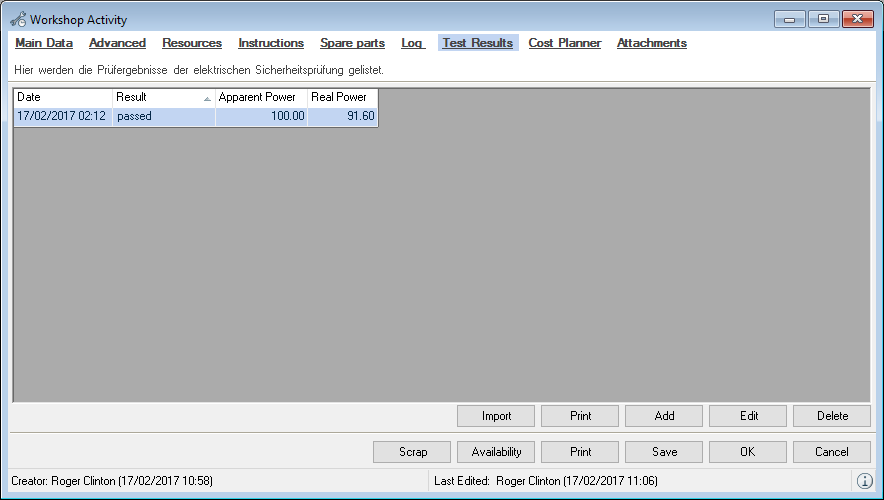The height and width of the screenshot is (500, 884).
Task: Show the Attachments tab
Action: point(651,43)
